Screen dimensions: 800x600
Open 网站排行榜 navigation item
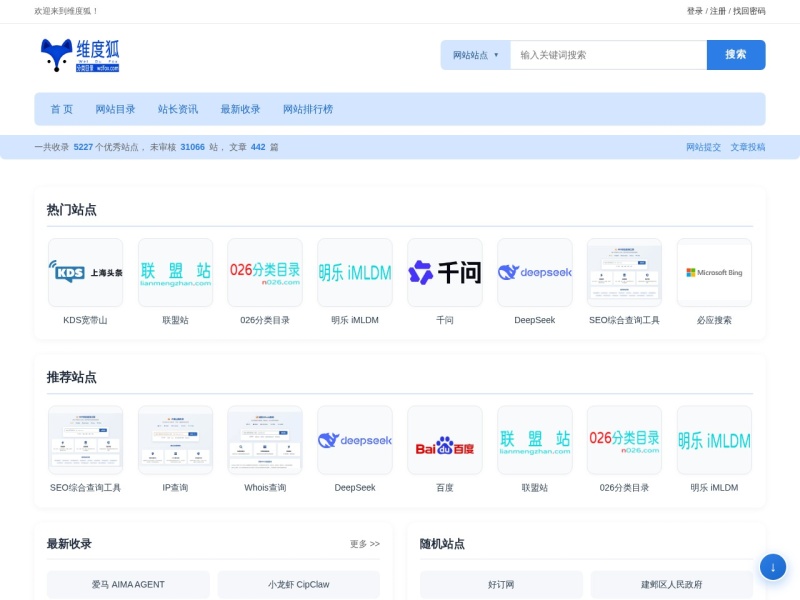308,109
